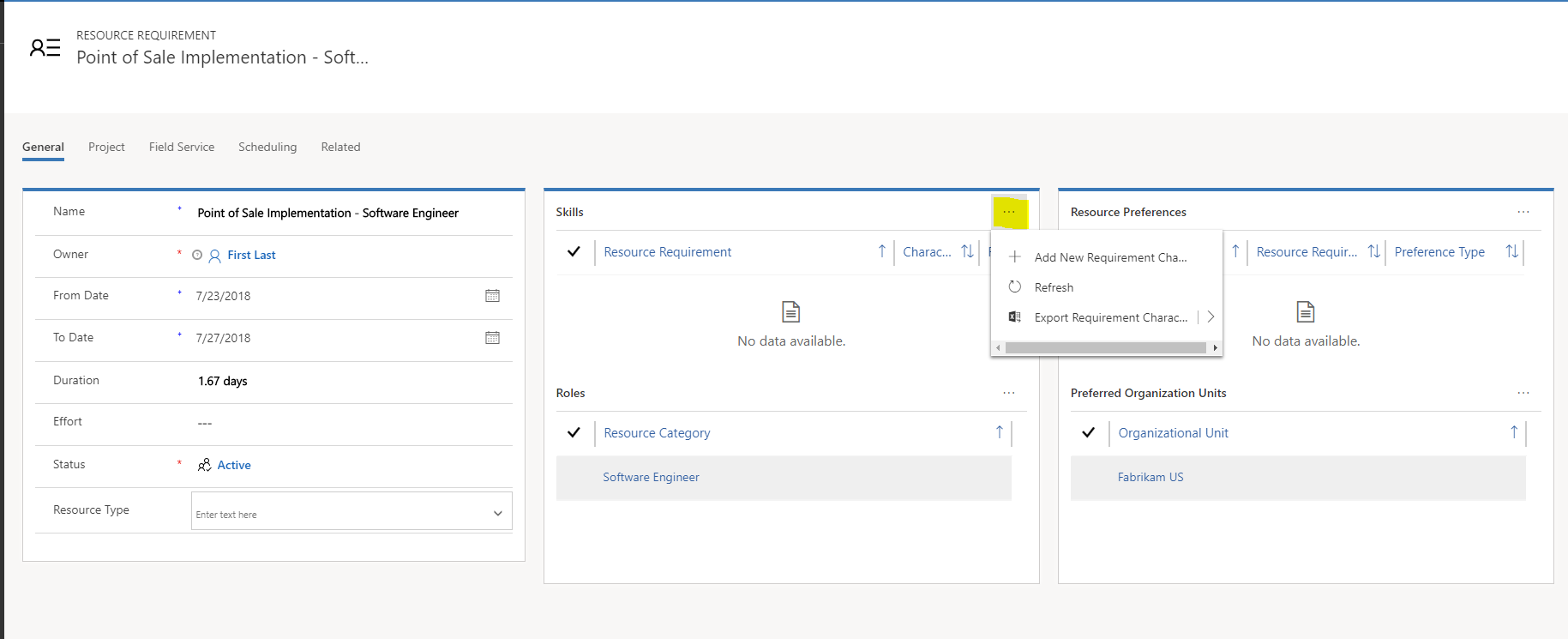Click the From Date value 7/23/2018

(223, 296)
